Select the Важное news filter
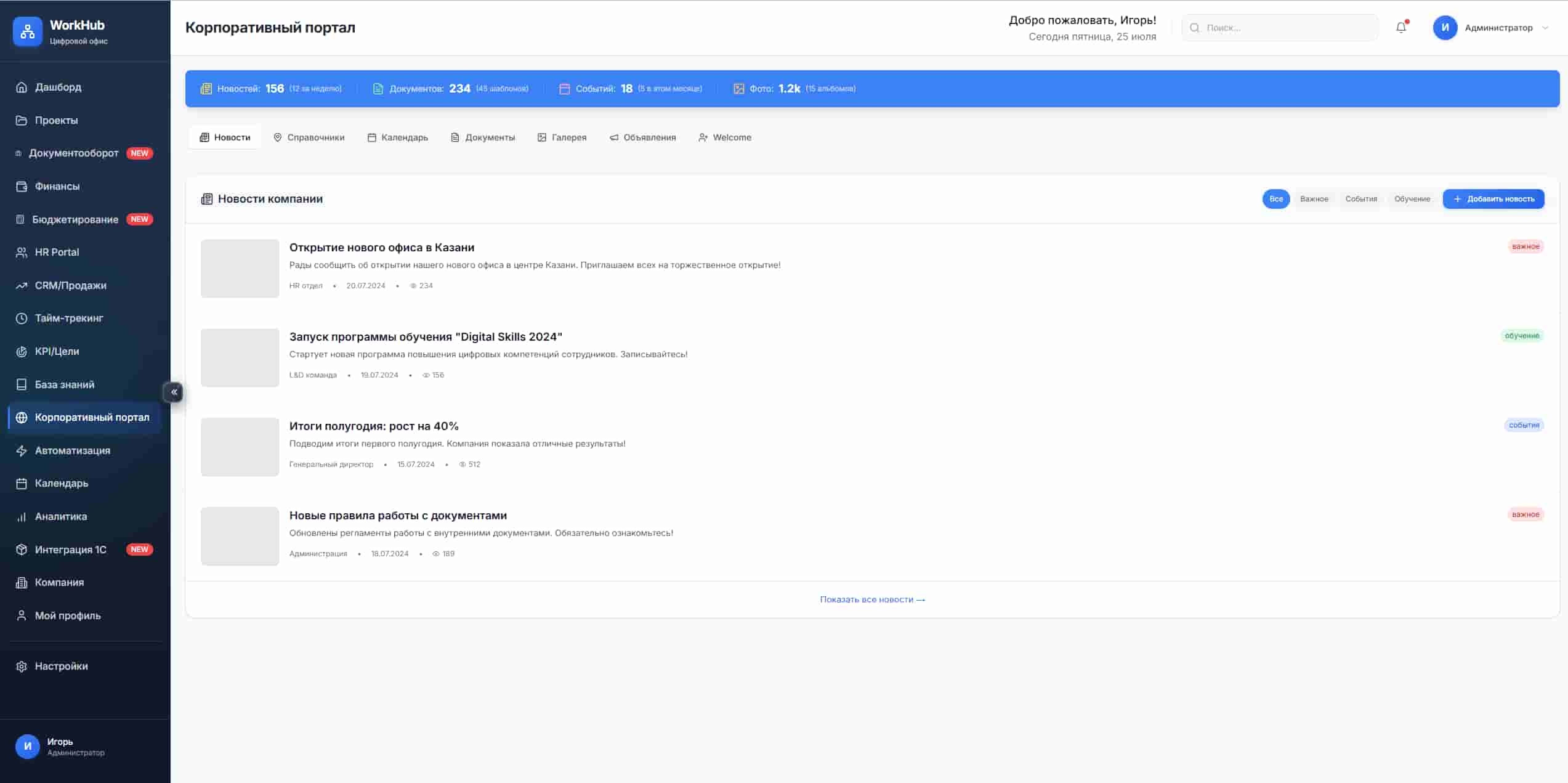Image resolution: width=1568 pixels, height=783 pixels. coord(1314,199)
